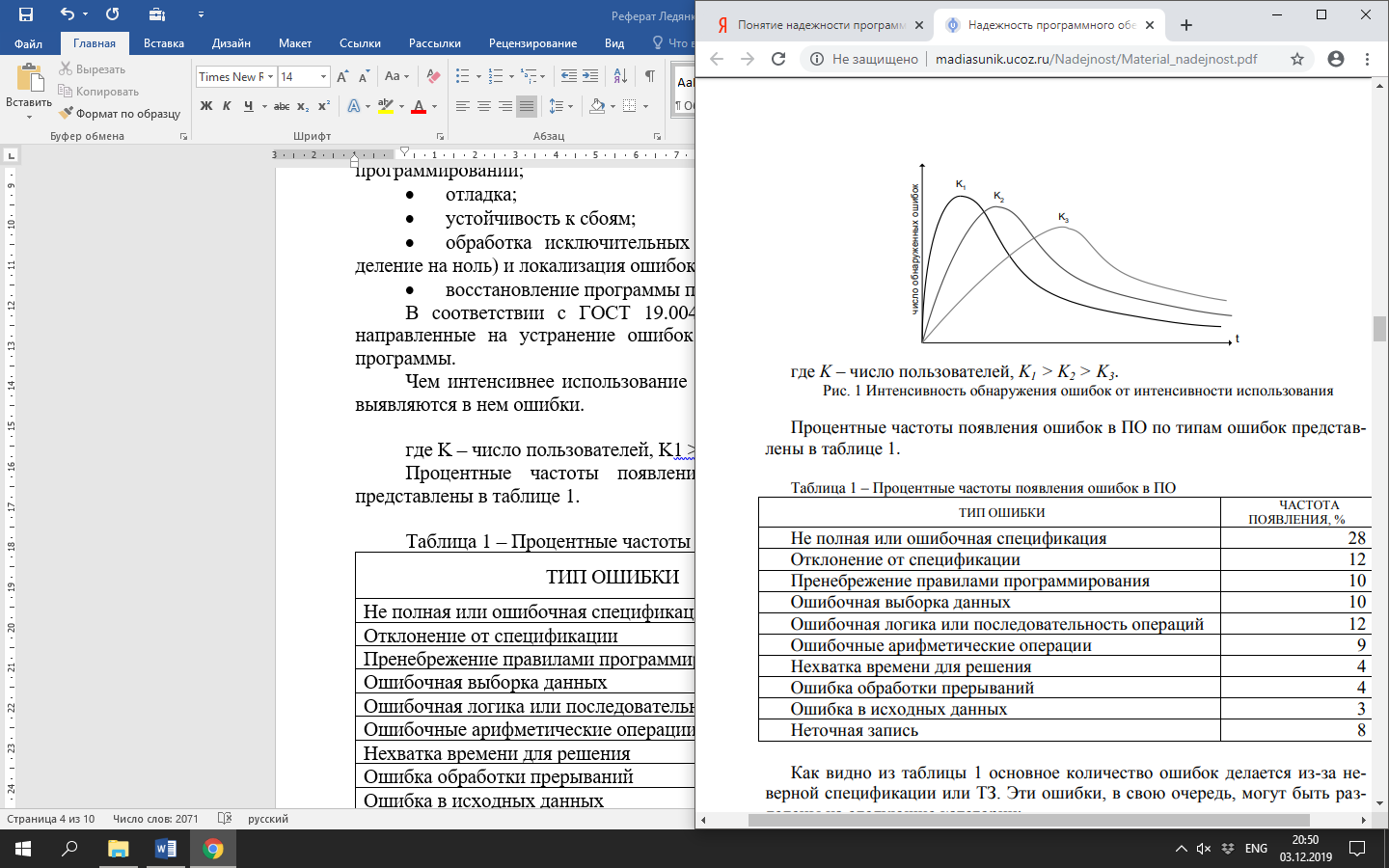Sort text with the A-Я sort icon

[620, 76]
